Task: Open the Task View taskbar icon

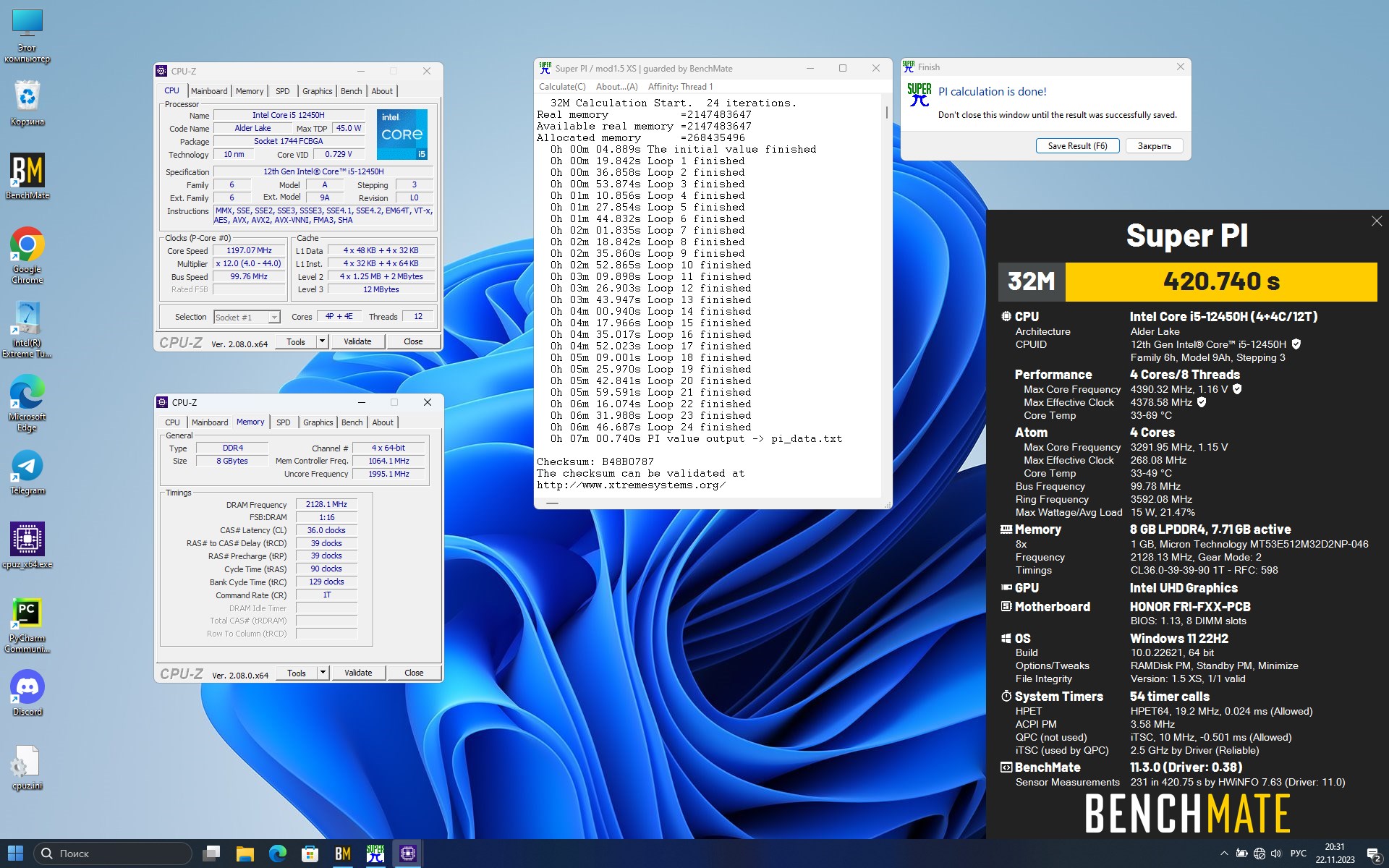Action: [x=211, y=854]
